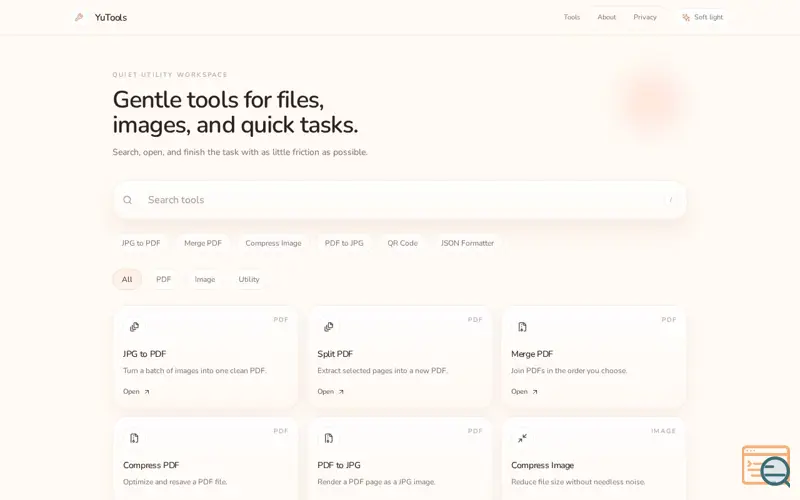Click the 'Search, open, and finish the task' subtitle

click(240, 152)
